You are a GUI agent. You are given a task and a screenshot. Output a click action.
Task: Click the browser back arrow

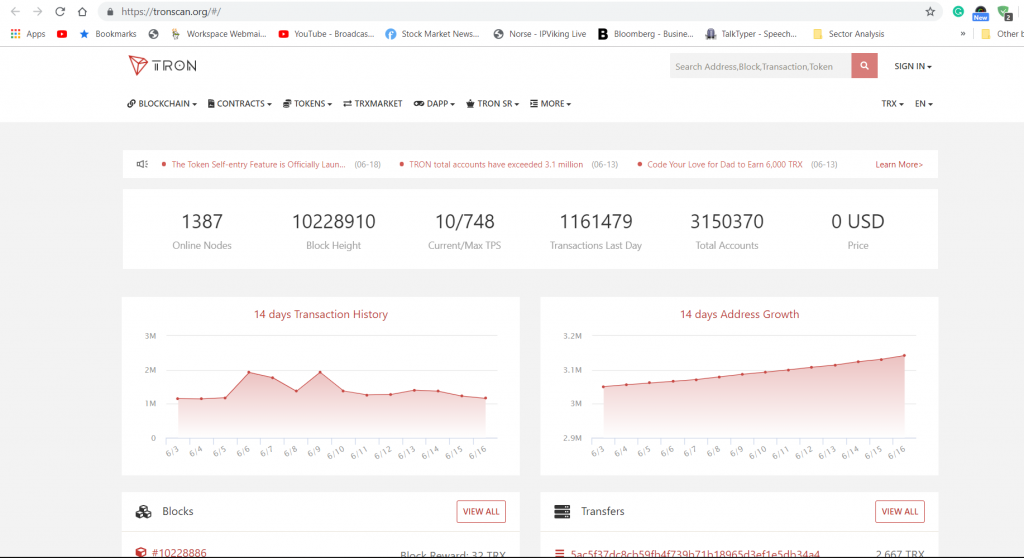pos(15,12)
